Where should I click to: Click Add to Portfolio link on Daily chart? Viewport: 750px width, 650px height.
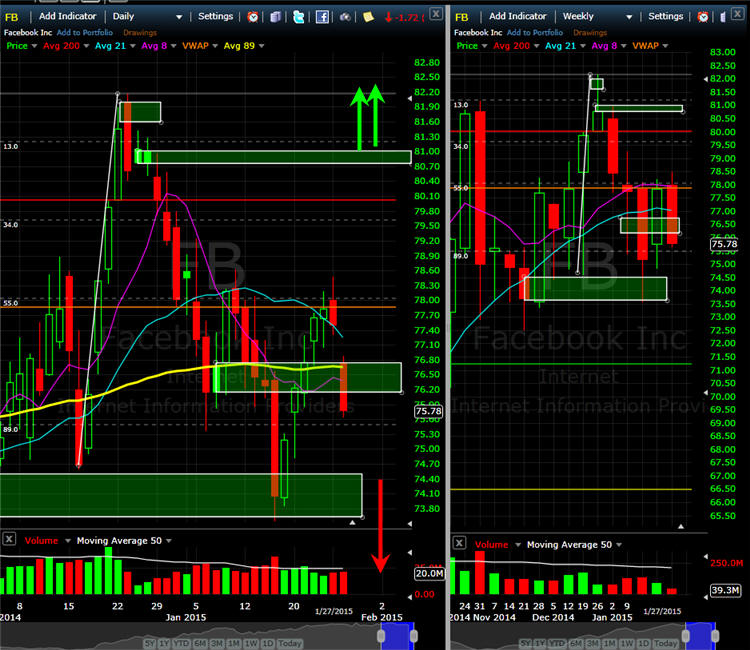(x=85, y=33)
